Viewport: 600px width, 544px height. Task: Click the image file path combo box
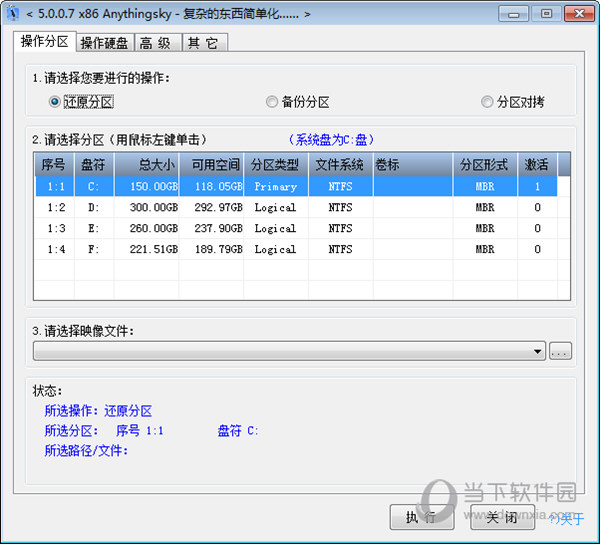(x=289, y=351)
